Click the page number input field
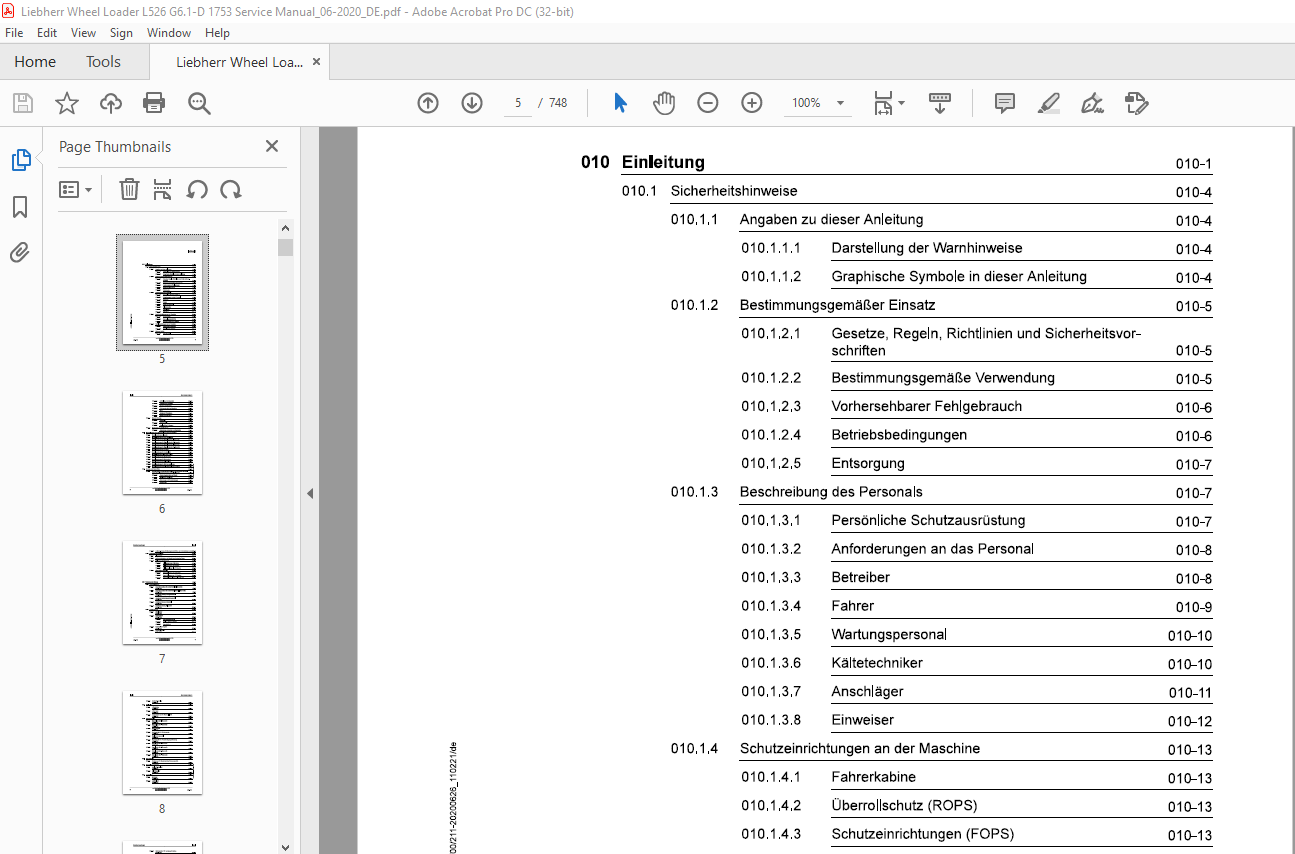The image size is (1295, 854). pos(518,103)
